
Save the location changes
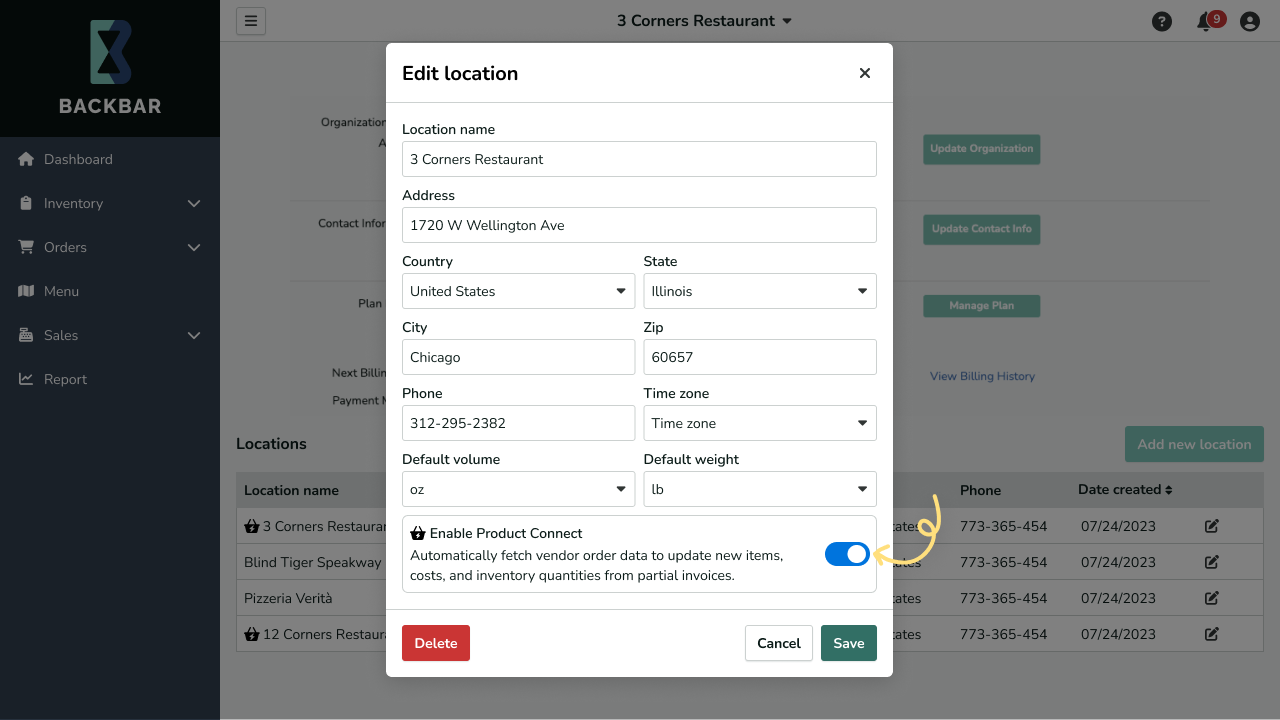(x=849, y=643)
